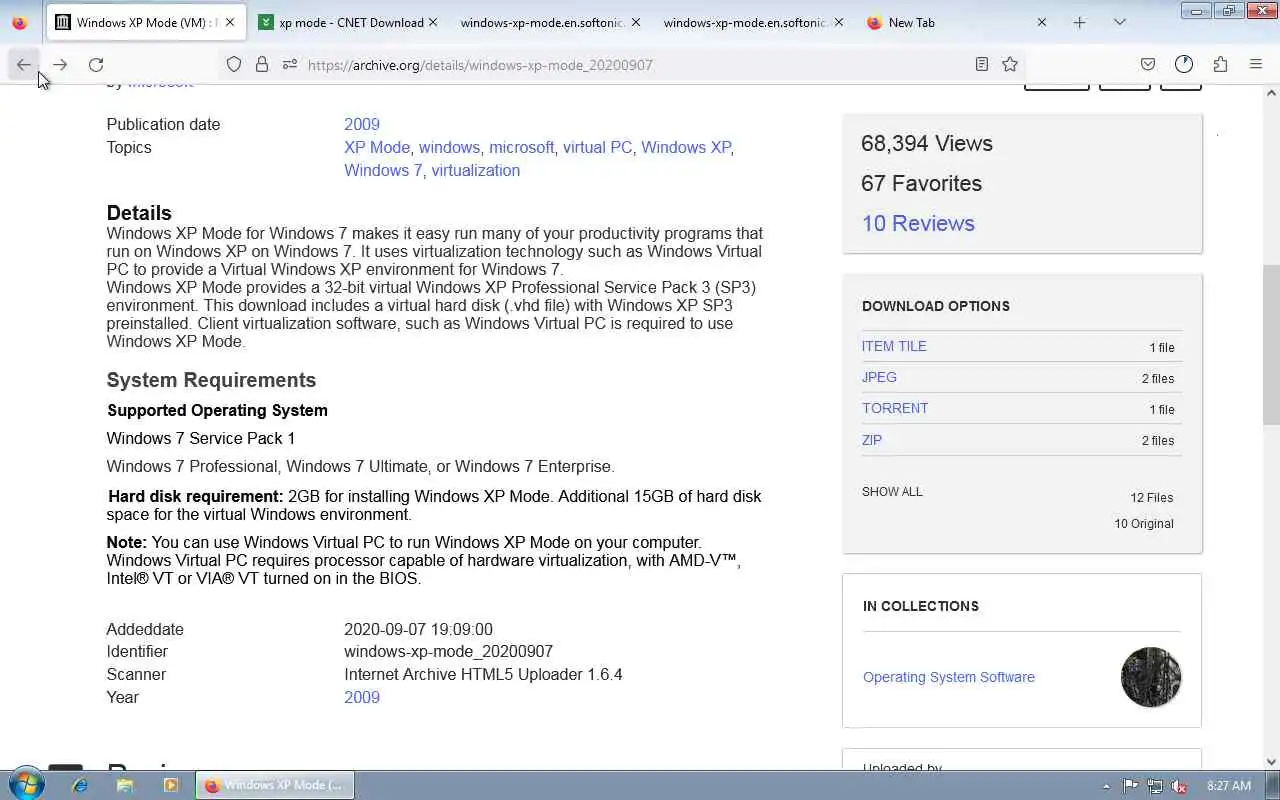
Task: Click the 68,394 Views text
Action: (927, 143)
